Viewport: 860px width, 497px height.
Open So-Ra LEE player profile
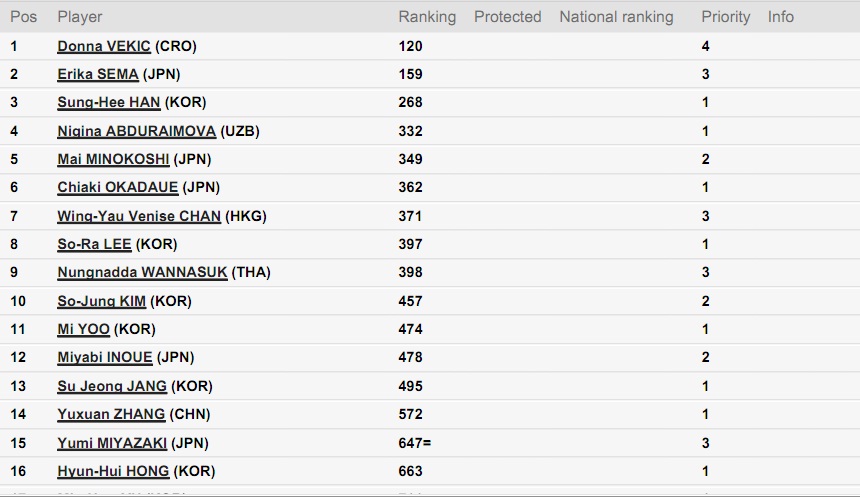coord(94,244)
